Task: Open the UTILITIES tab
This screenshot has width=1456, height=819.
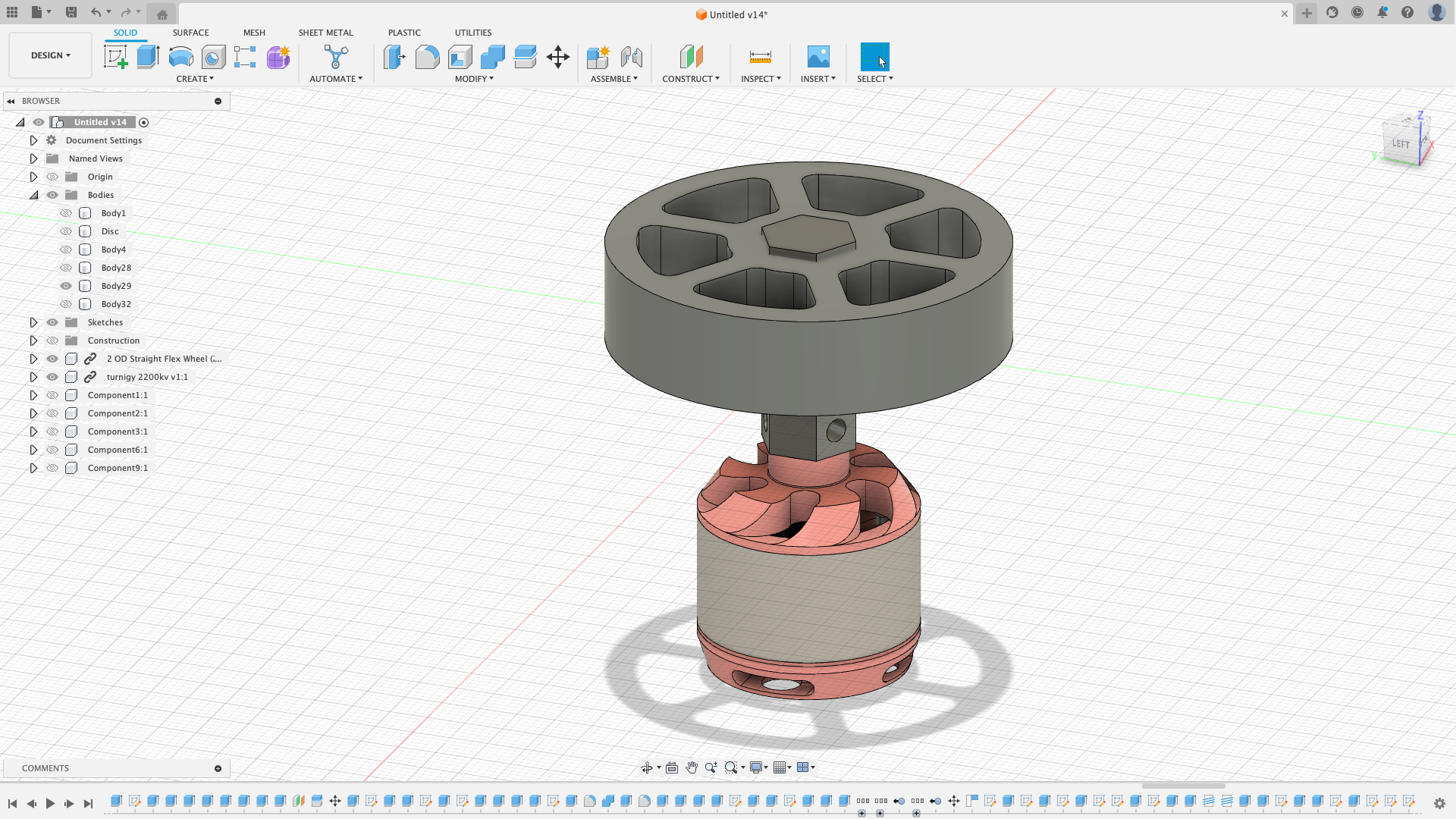Action: [x=472, y=33]
